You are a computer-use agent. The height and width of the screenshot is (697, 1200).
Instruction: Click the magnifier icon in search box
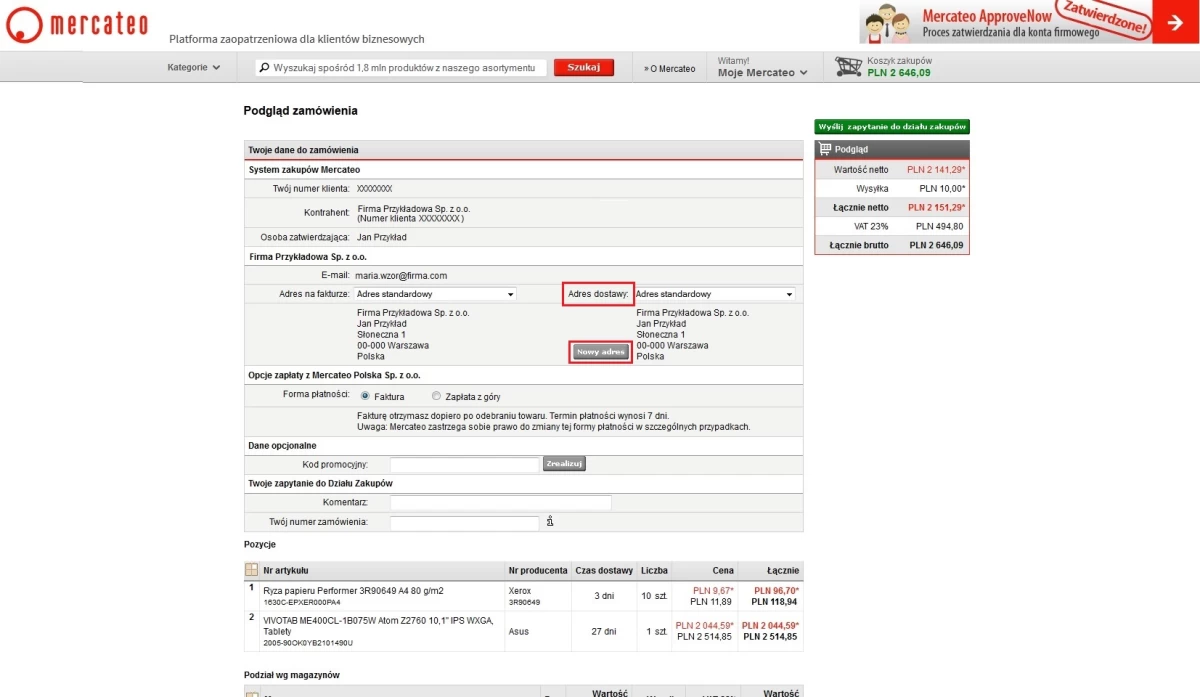tap(265, 68)
